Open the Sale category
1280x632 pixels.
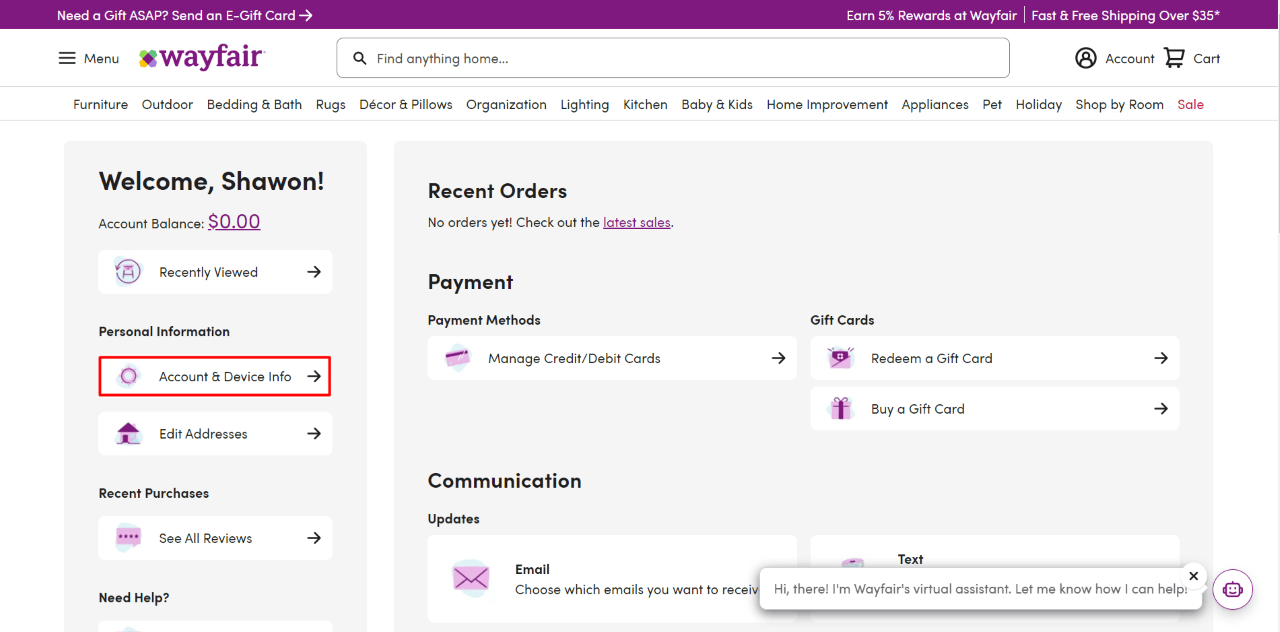click(1190, 104)
